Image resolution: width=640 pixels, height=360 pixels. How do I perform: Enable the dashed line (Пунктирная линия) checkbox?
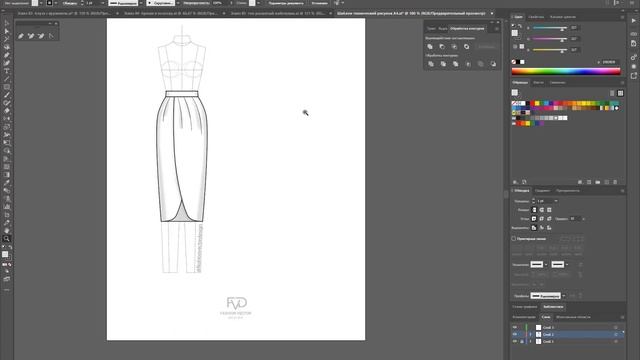pos(514,239)
